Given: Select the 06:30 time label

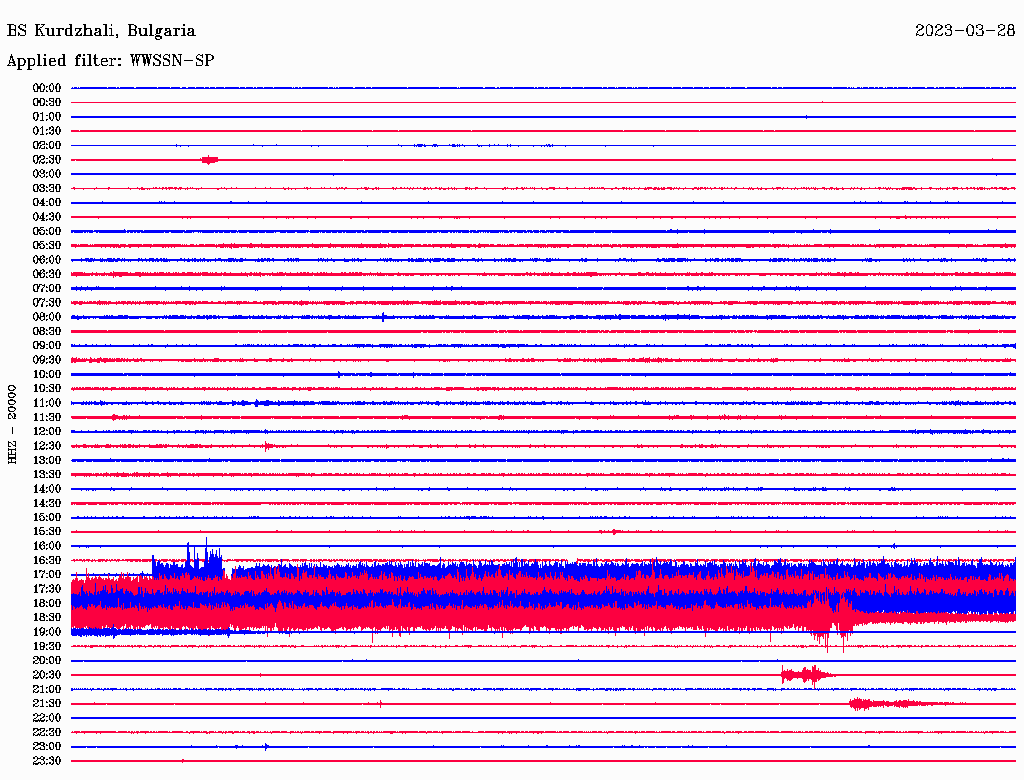Looking at the screenshot, I should [47, 274].
